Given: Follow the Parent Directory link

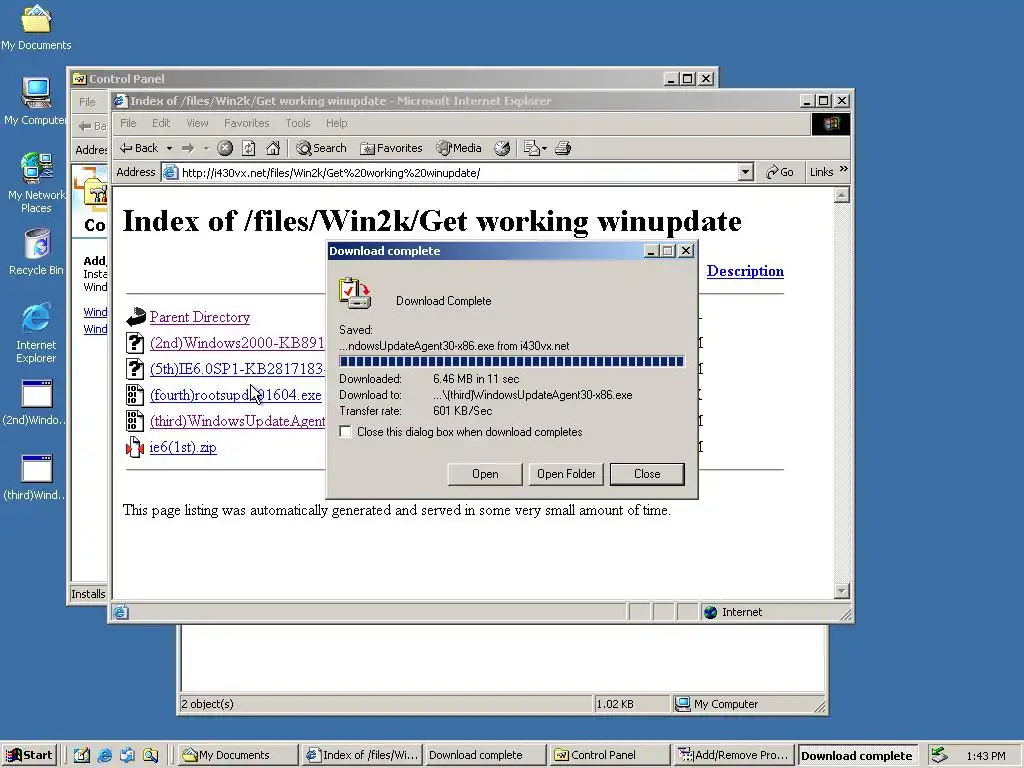Looking at the screenshot, I should point(200,317).
